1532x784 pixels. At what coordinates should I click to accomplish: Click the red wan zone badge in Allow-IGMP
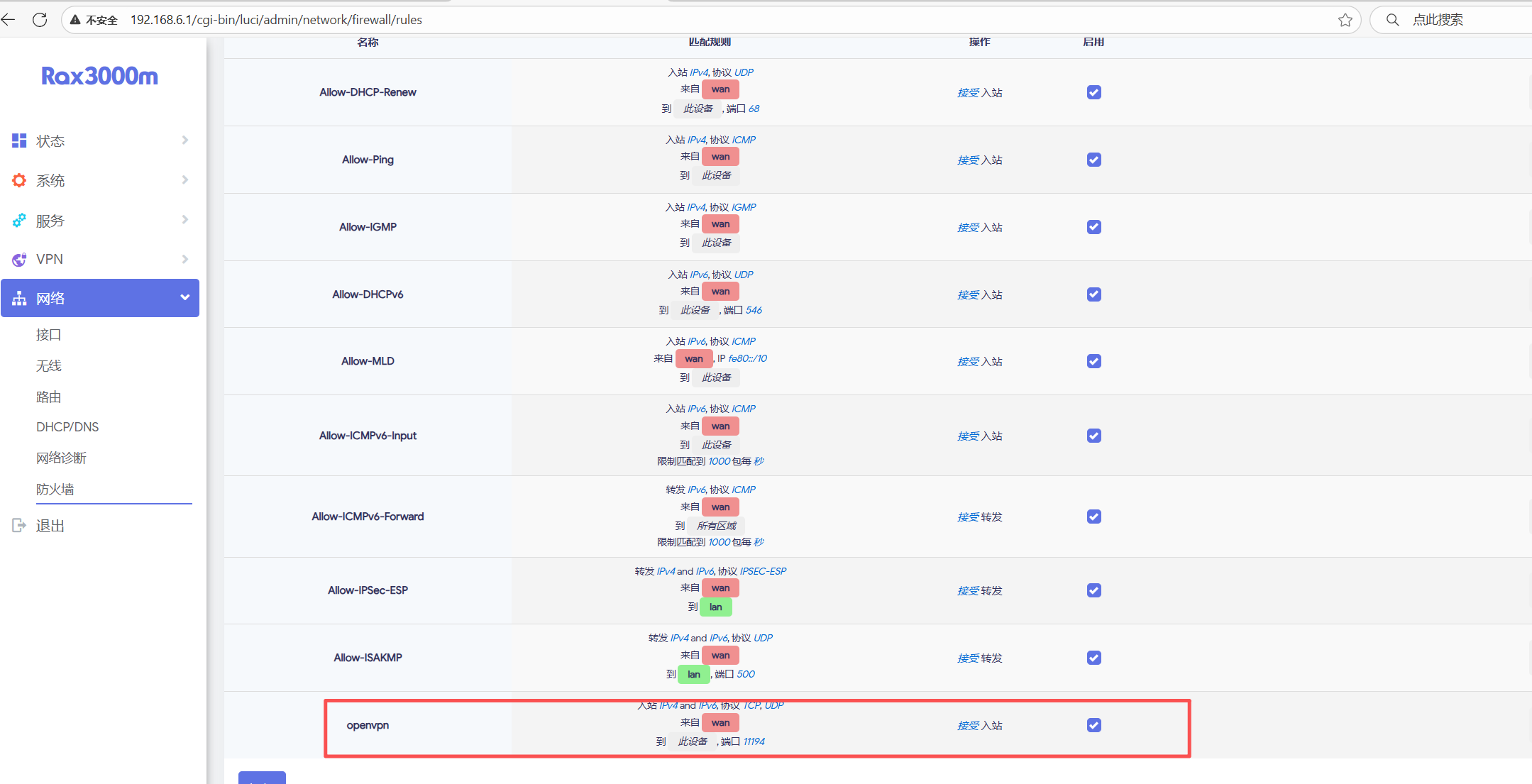pos(720,224)
